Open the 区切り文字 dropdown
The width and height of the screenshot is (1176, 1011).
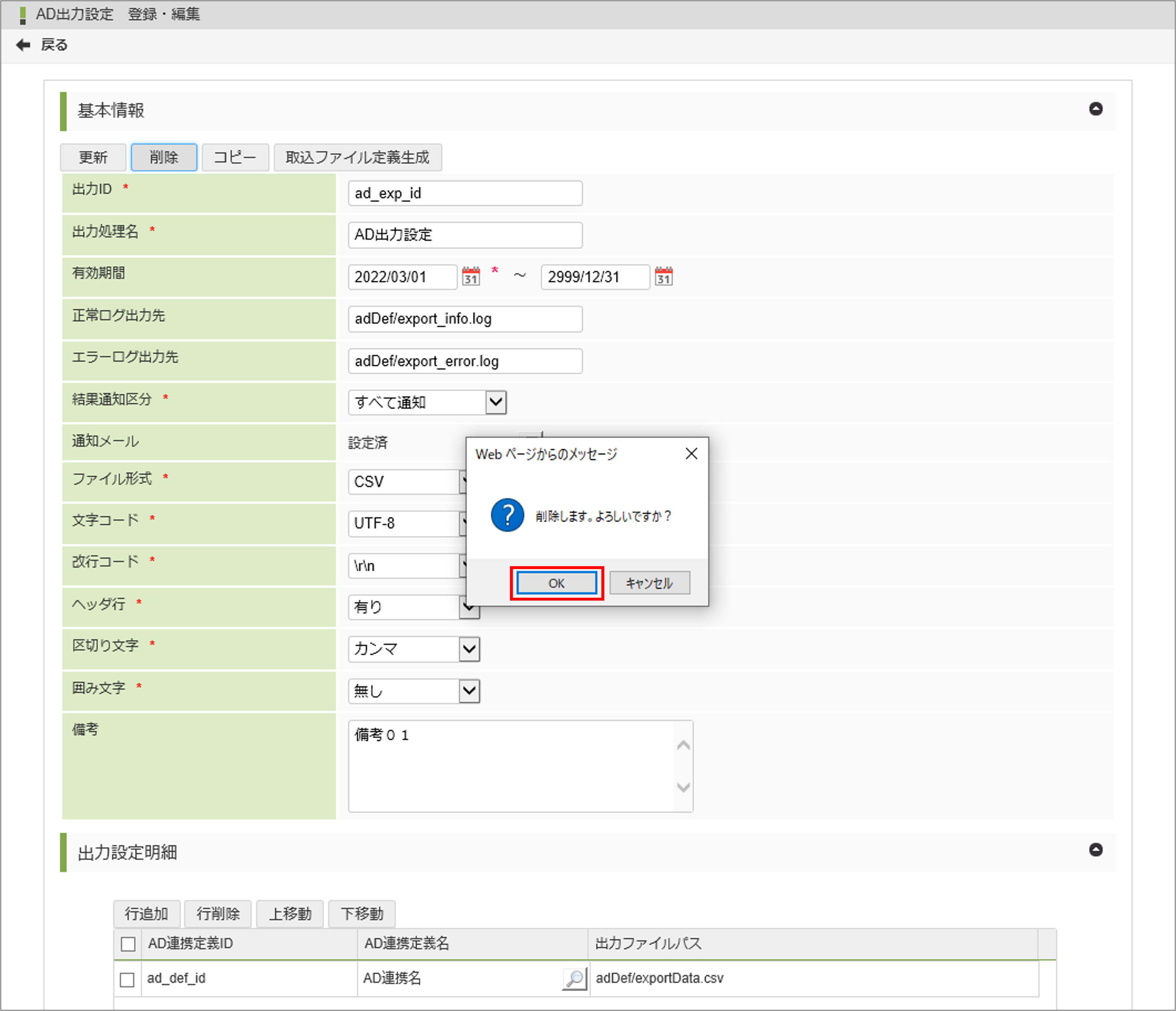(x=469, y=649)
